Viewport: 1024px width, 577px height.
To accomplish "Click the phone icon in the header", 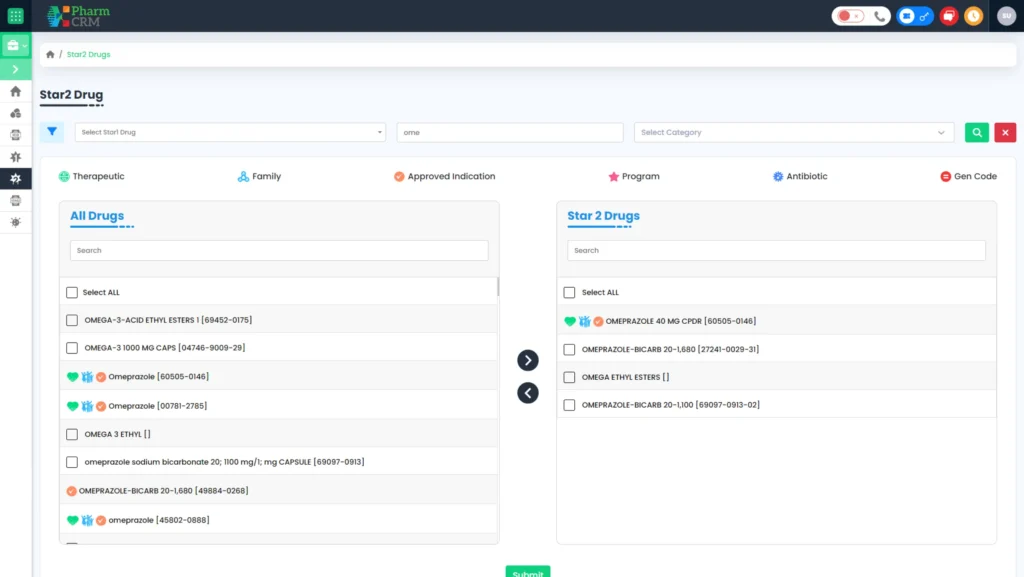I will point(879,16).
